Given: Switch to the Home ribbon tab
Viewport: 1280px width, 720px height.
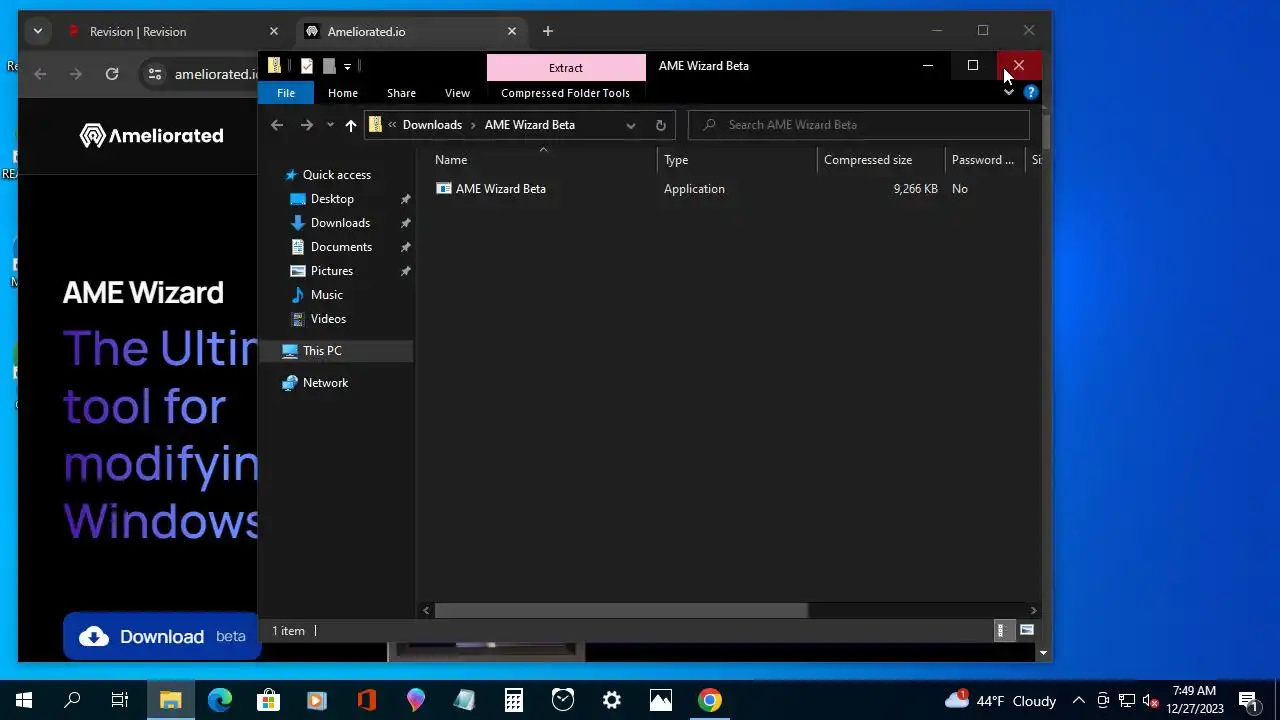Looking at the screenshot, I should click(343, 93).
